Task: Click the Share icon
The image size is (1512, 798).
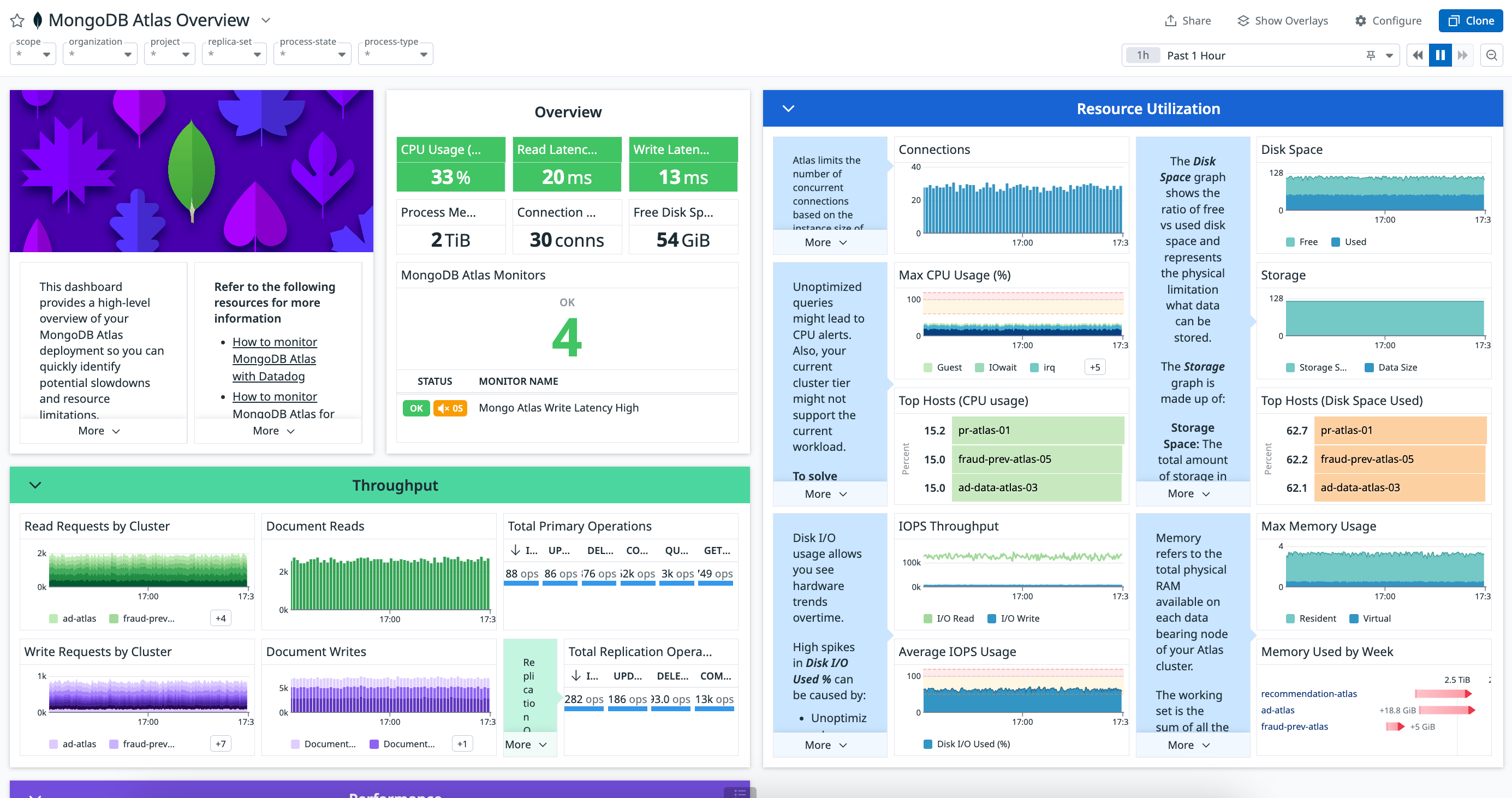Action: [1187, 20]
